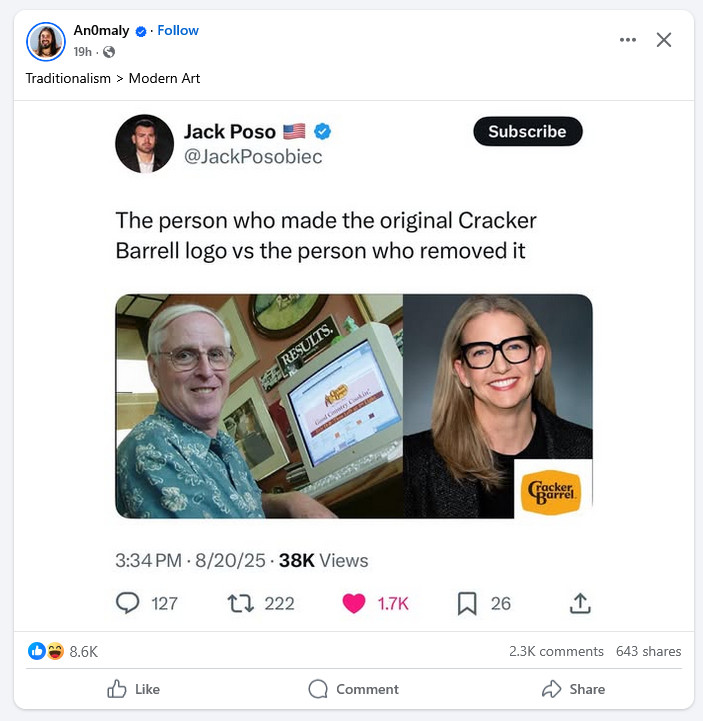Open the 2.3K comments link
The width and height of the screenshot is (703, 721).
pos(556,651)
